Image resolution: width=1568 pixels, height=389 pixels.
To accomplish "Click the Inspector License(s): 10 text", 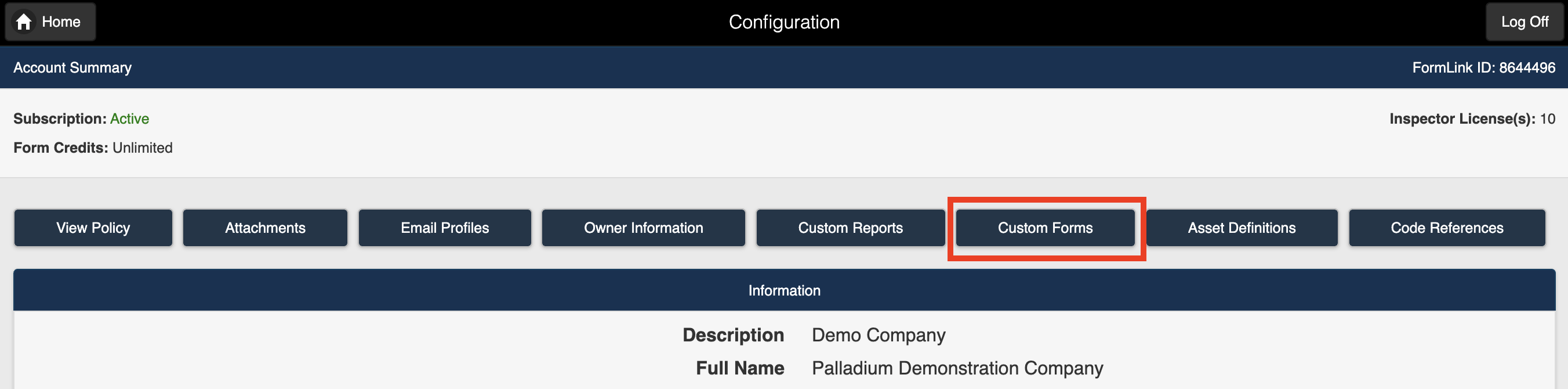I will tap(1472, 119).
